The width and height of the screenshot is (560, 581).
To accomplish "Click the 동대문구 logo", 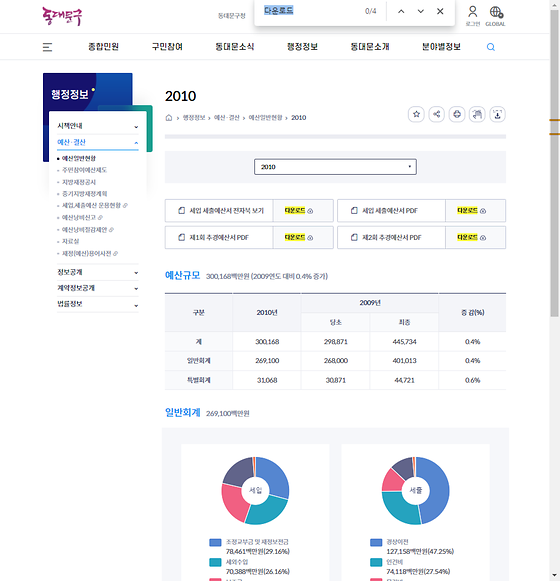I will pyautogui.click(x=62, y=16).
